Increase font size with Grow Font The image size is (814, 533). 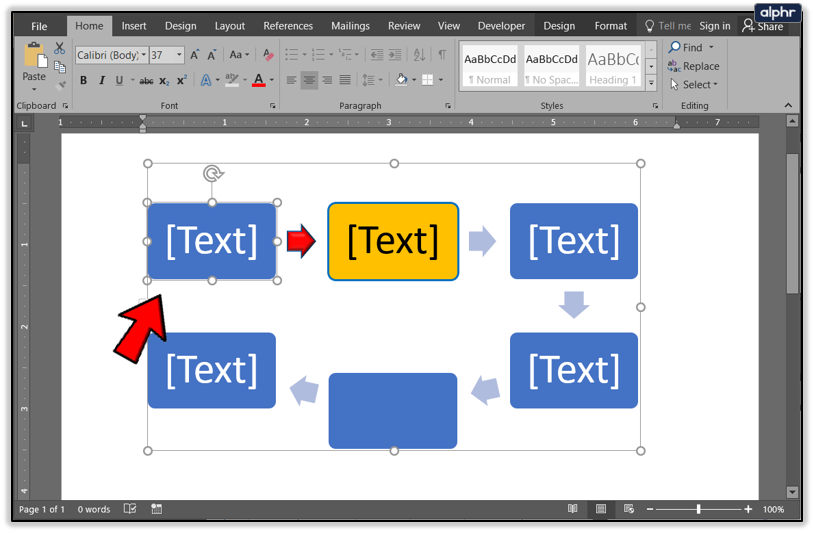(194, 55)
